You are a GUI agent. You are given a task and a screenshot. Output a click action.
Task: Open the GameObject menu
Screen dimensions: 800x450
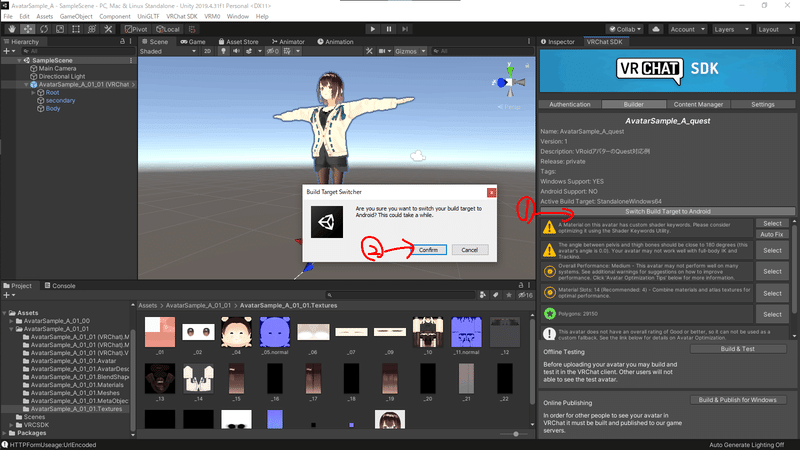pos(76,16)
